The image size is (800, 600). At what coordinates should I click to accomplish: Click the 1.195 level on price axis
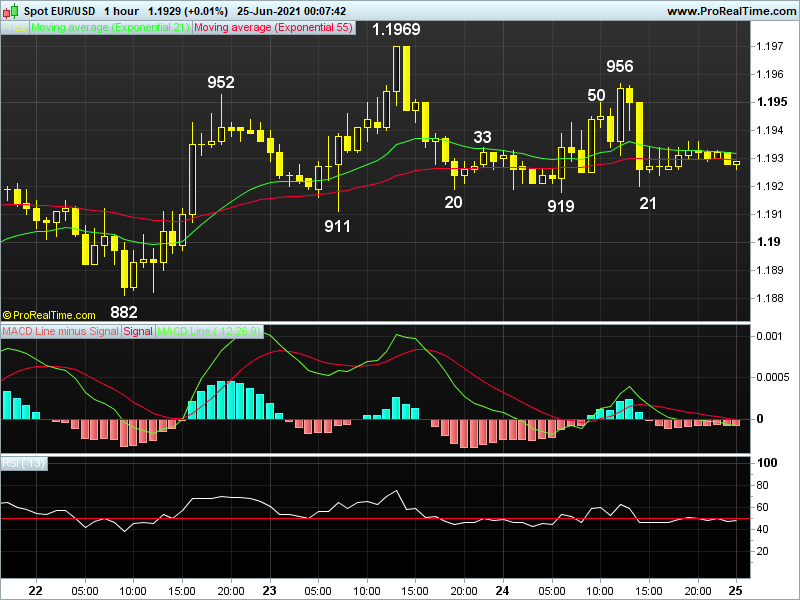click(770, 102)
